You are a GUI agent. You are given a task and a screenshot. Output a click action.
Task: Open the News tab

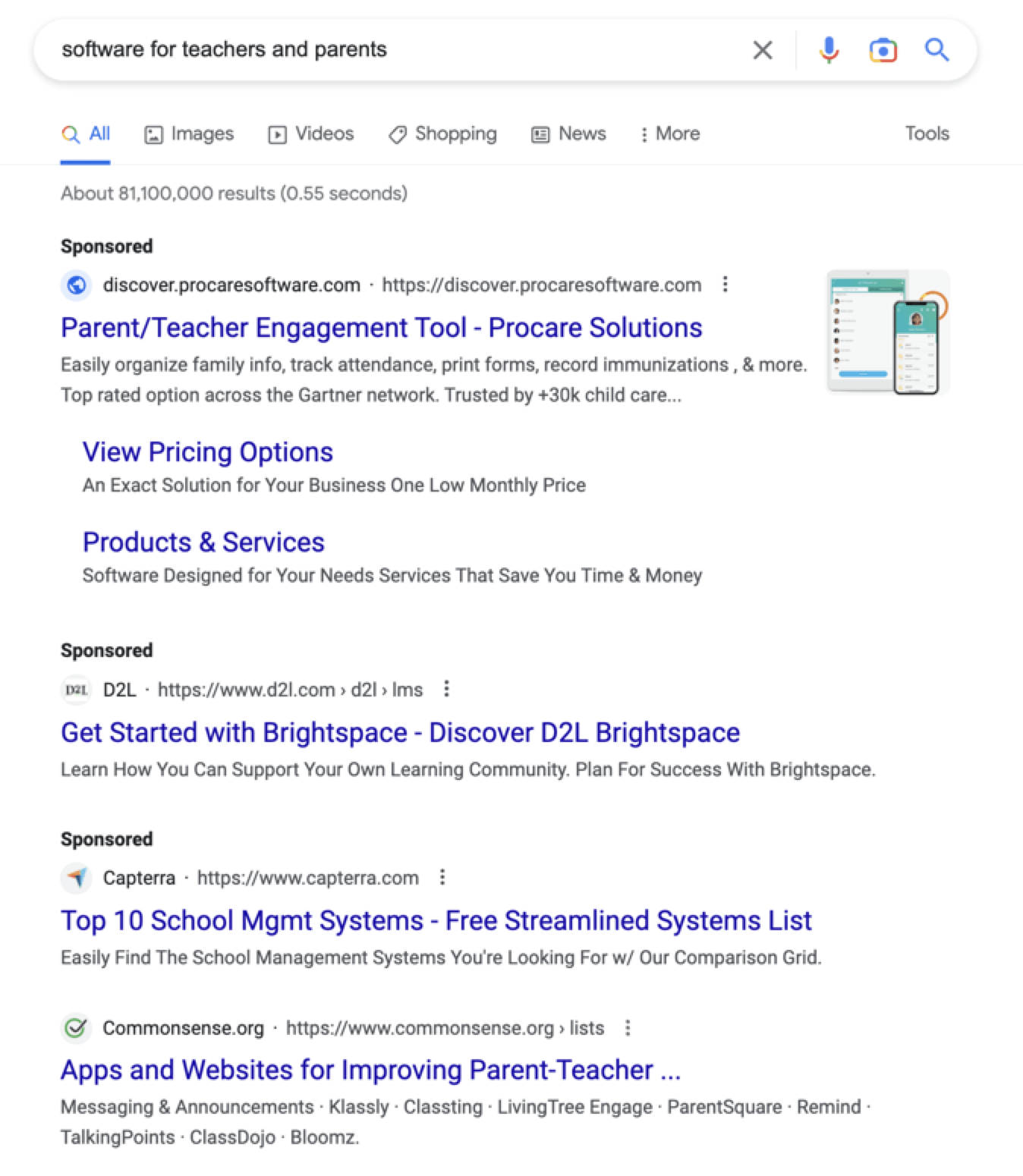tap(568, 134)
